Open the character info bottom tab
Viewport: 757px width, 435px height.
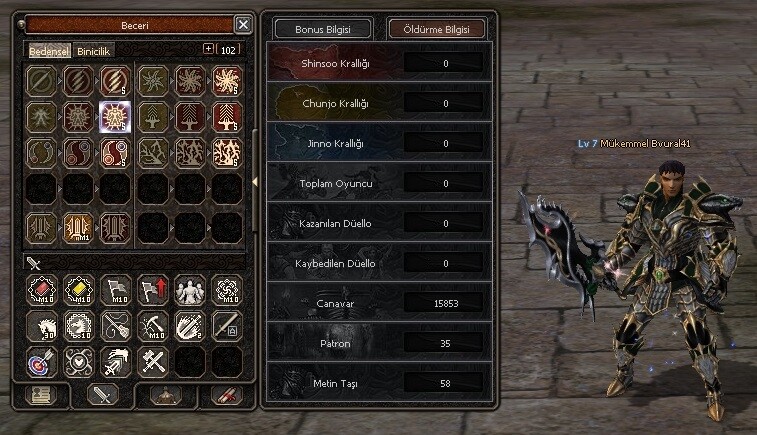(41, 395)
